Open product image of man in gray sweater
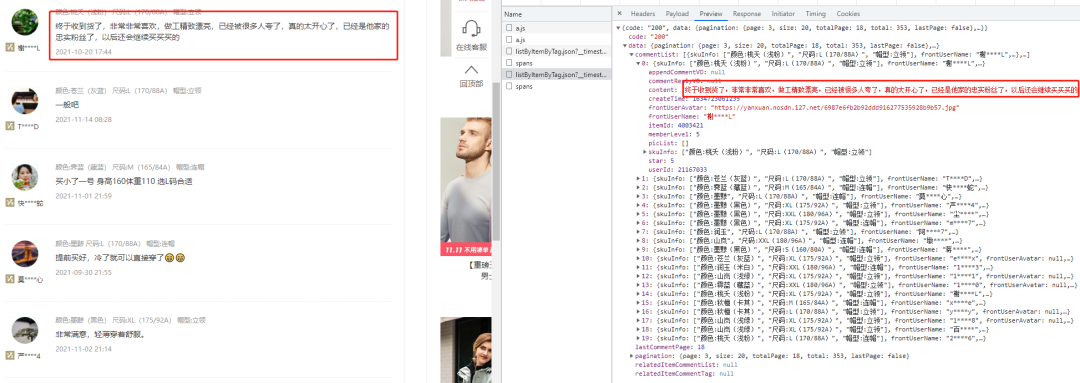 466,186
